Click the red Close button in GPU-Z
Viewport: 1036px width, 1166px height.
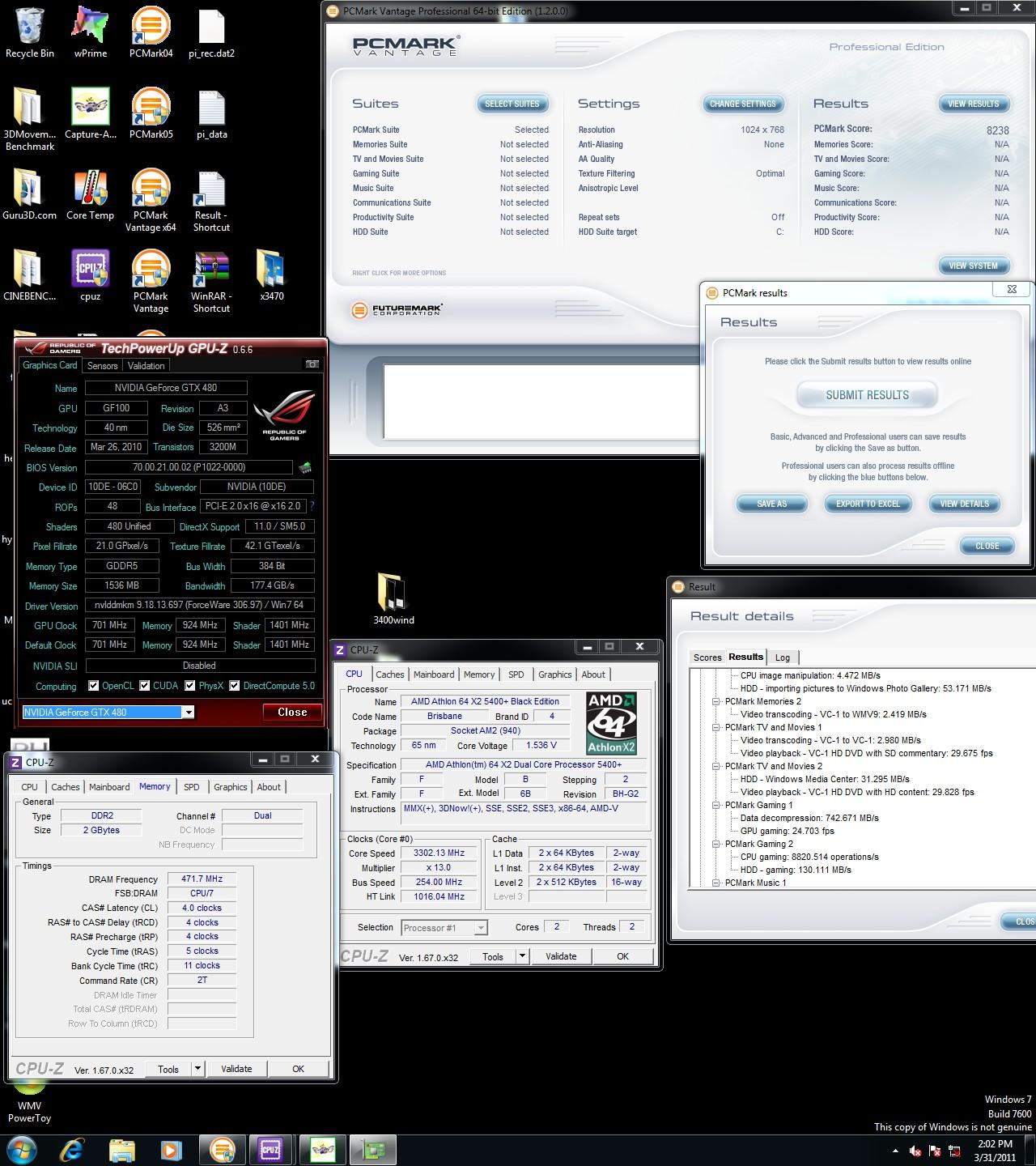(292, 712)
